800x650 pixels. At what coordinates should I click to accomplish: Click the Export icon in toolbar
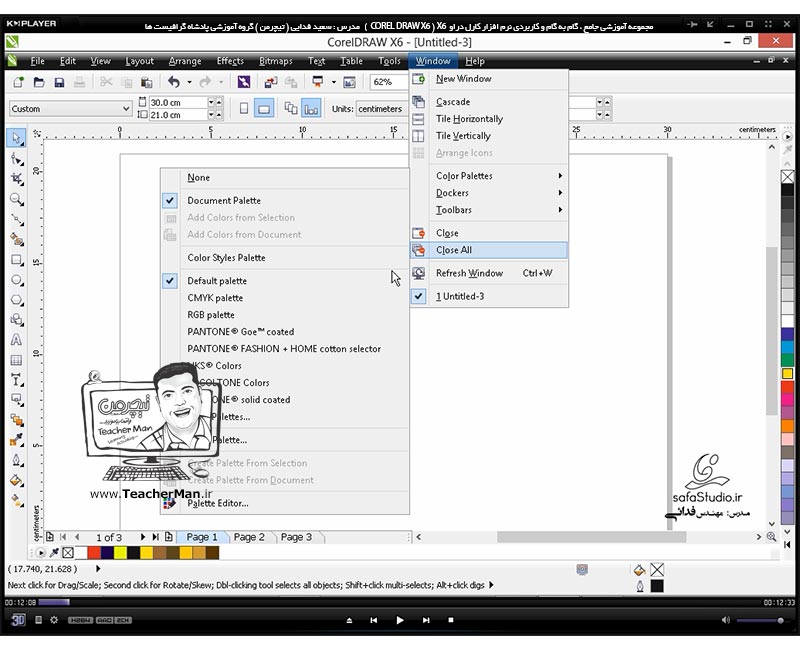click(291, 82)
